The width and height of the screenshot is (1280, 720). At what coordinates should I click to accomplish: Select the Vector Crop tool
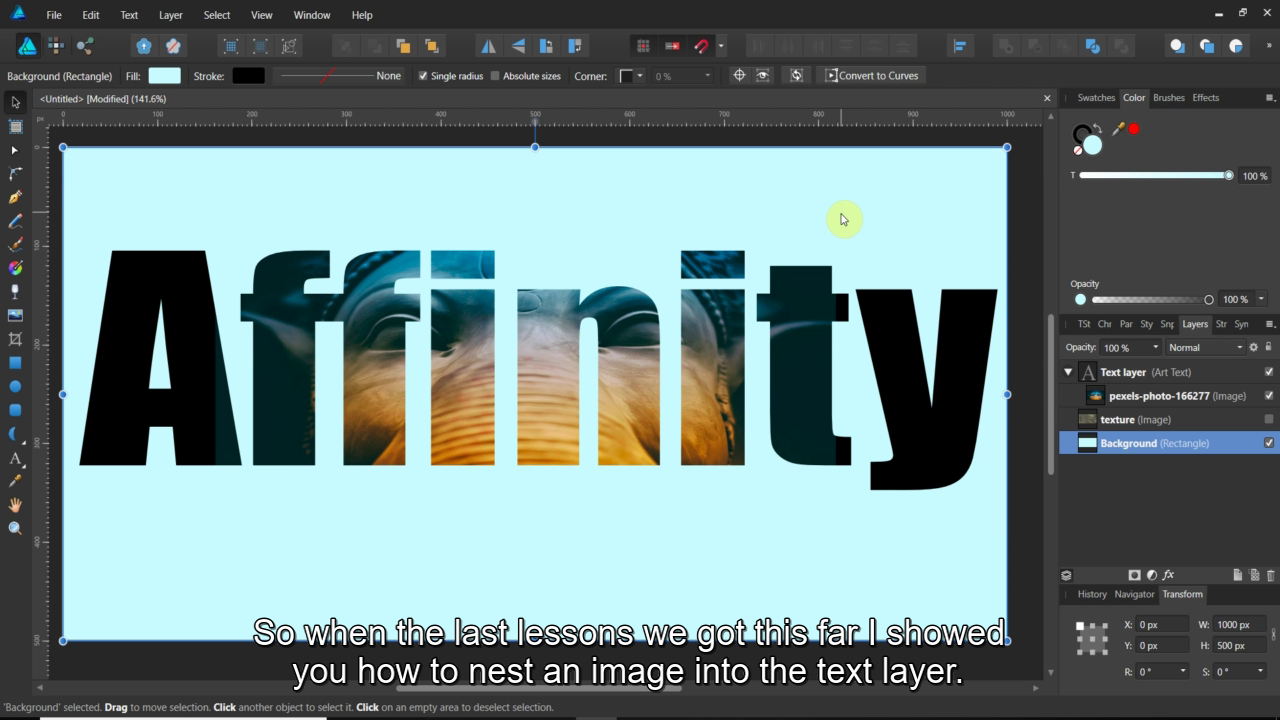[15, 339]
